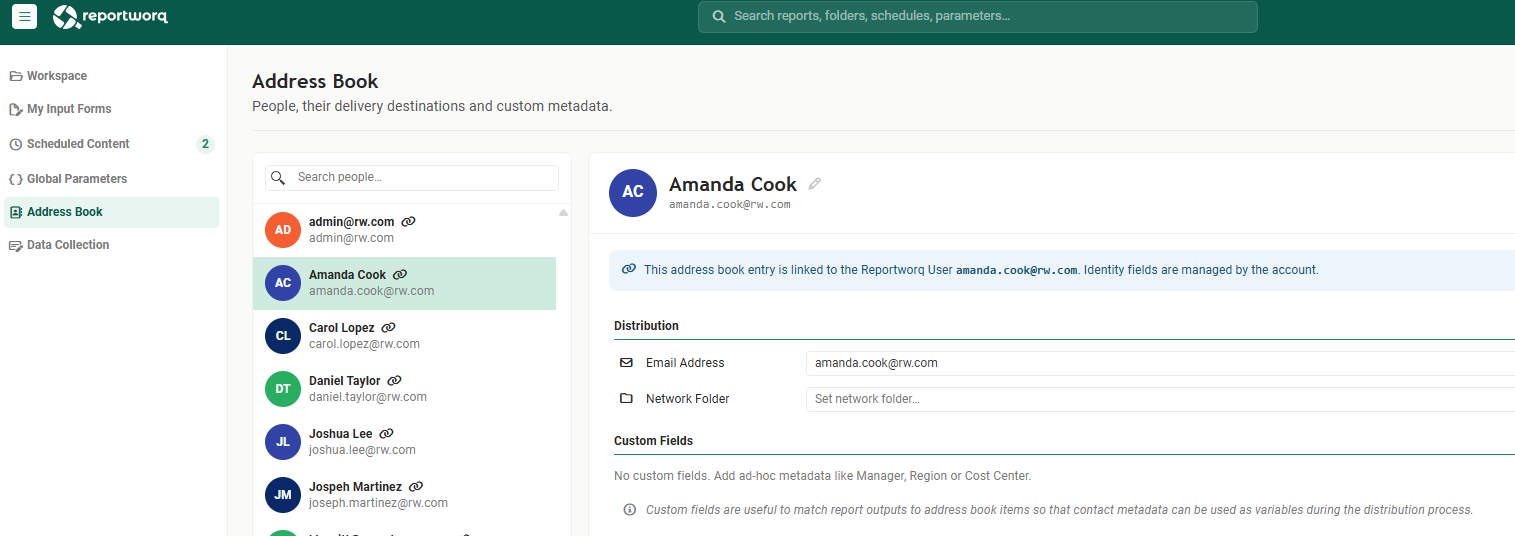Click the envelope icon for Email Address
The width and height of the screenshot is (1515, 536).
click(x=626, y=363)
